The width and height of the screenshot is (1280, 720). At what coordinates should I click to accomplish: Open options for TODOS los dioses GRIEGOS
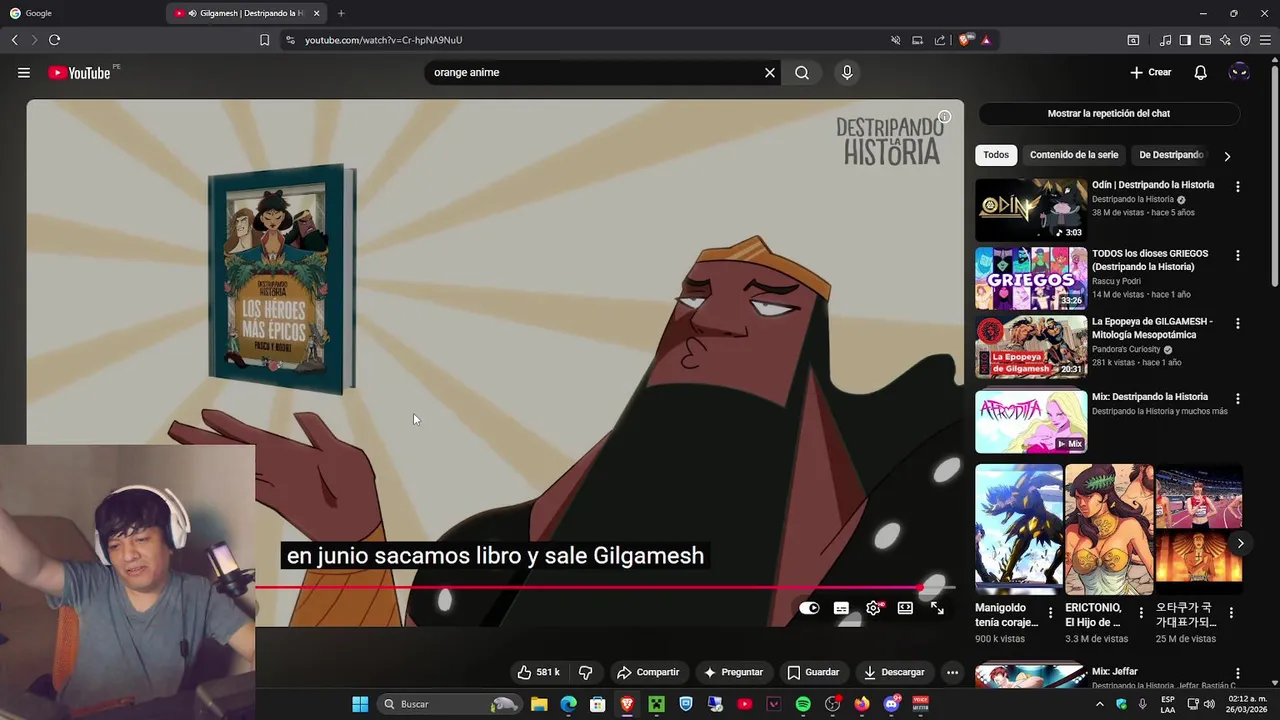pos(1238,256)
